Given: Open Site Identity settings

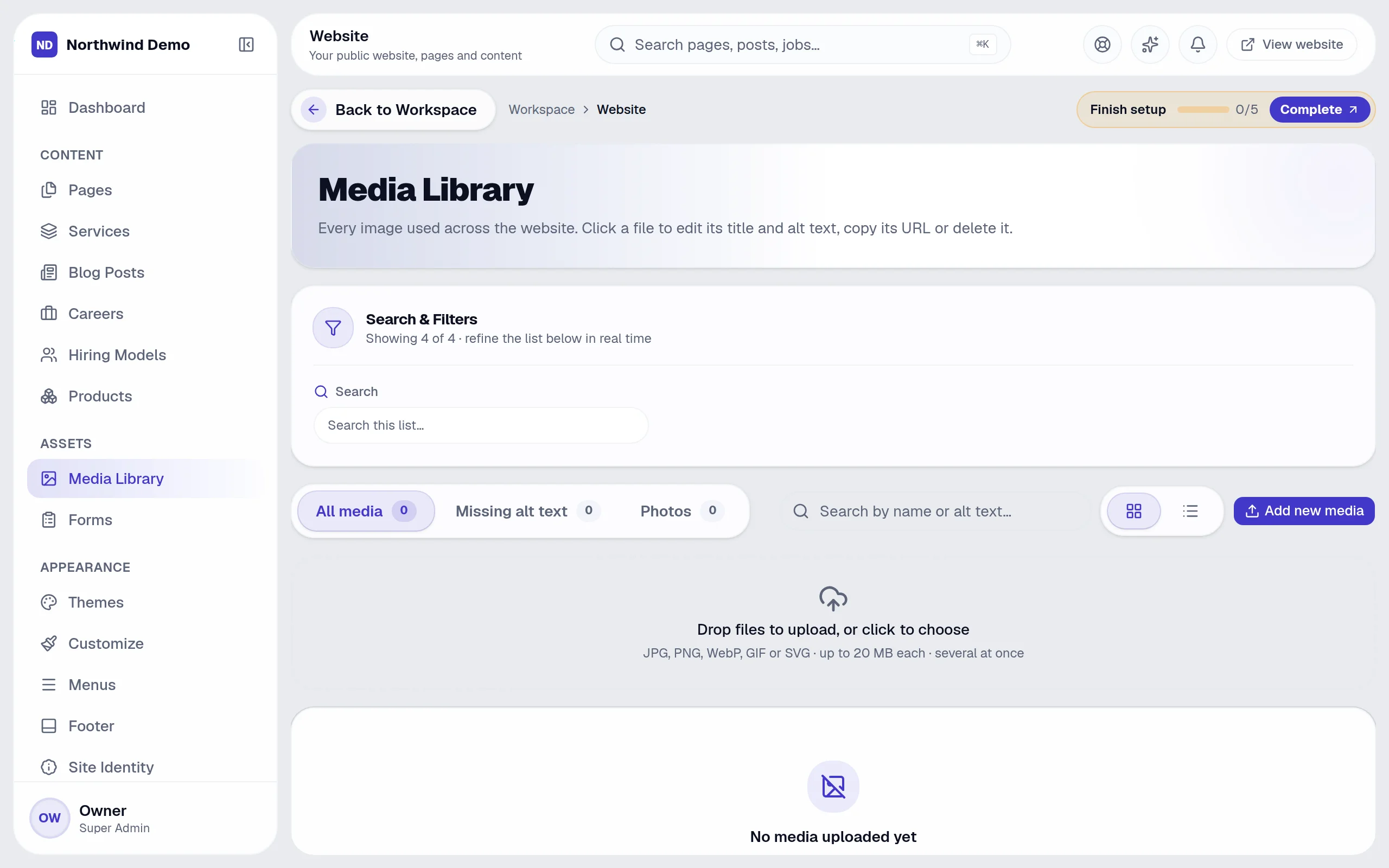Looking at the screenshot, I should [x=145, y=767].
